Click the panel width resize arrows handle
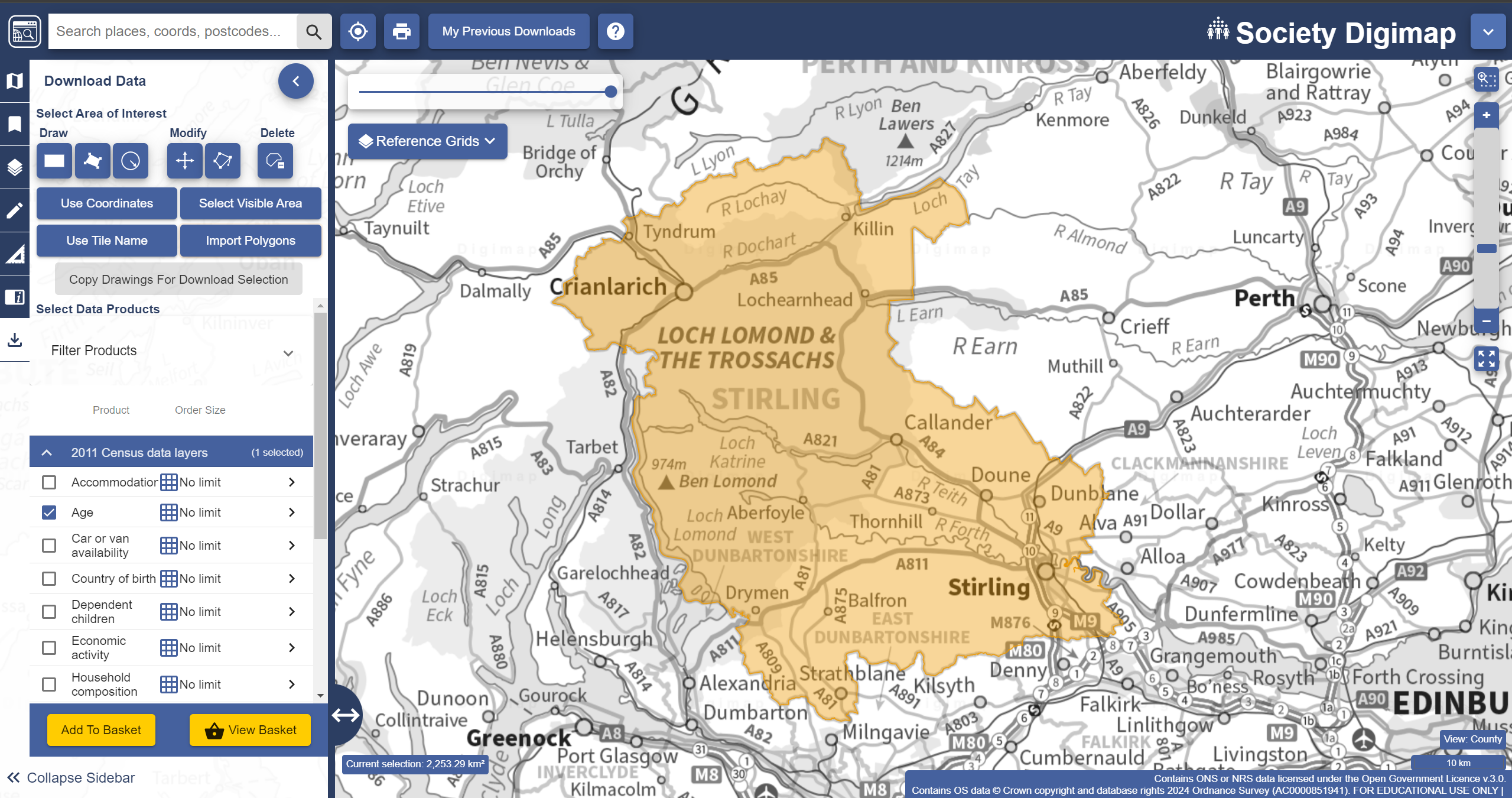1512x798 pixels. coord(346,715)
